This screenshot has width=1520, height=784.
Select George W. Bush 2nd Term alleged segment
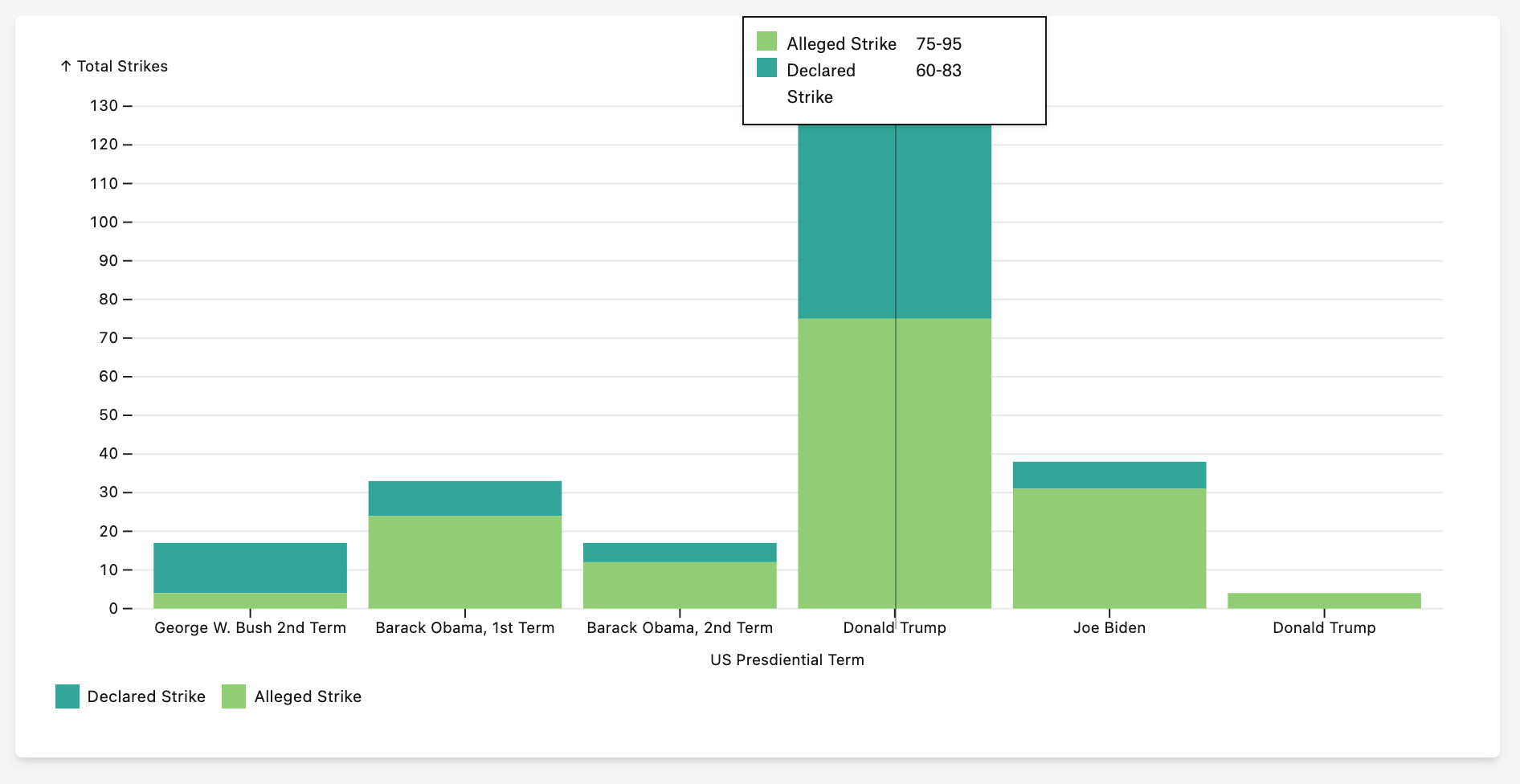251,601
